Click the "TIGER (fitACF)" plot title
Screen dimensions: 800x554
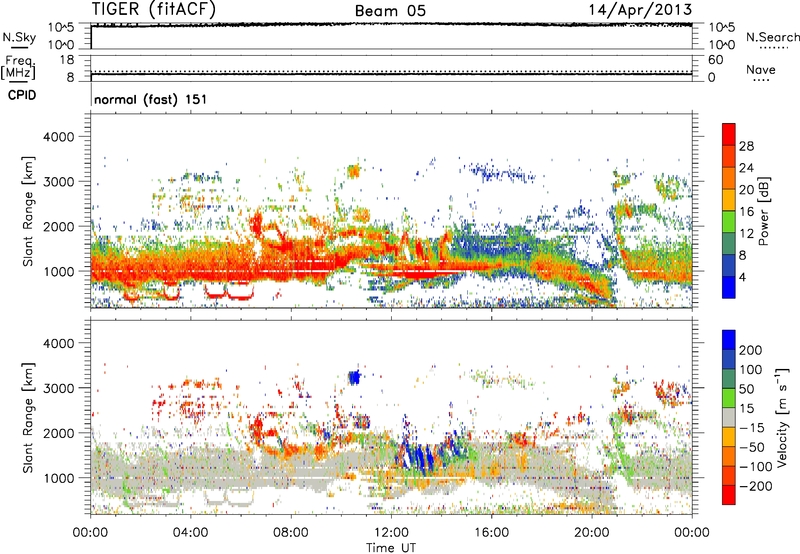pyautogui.click(x=154, y=9)
